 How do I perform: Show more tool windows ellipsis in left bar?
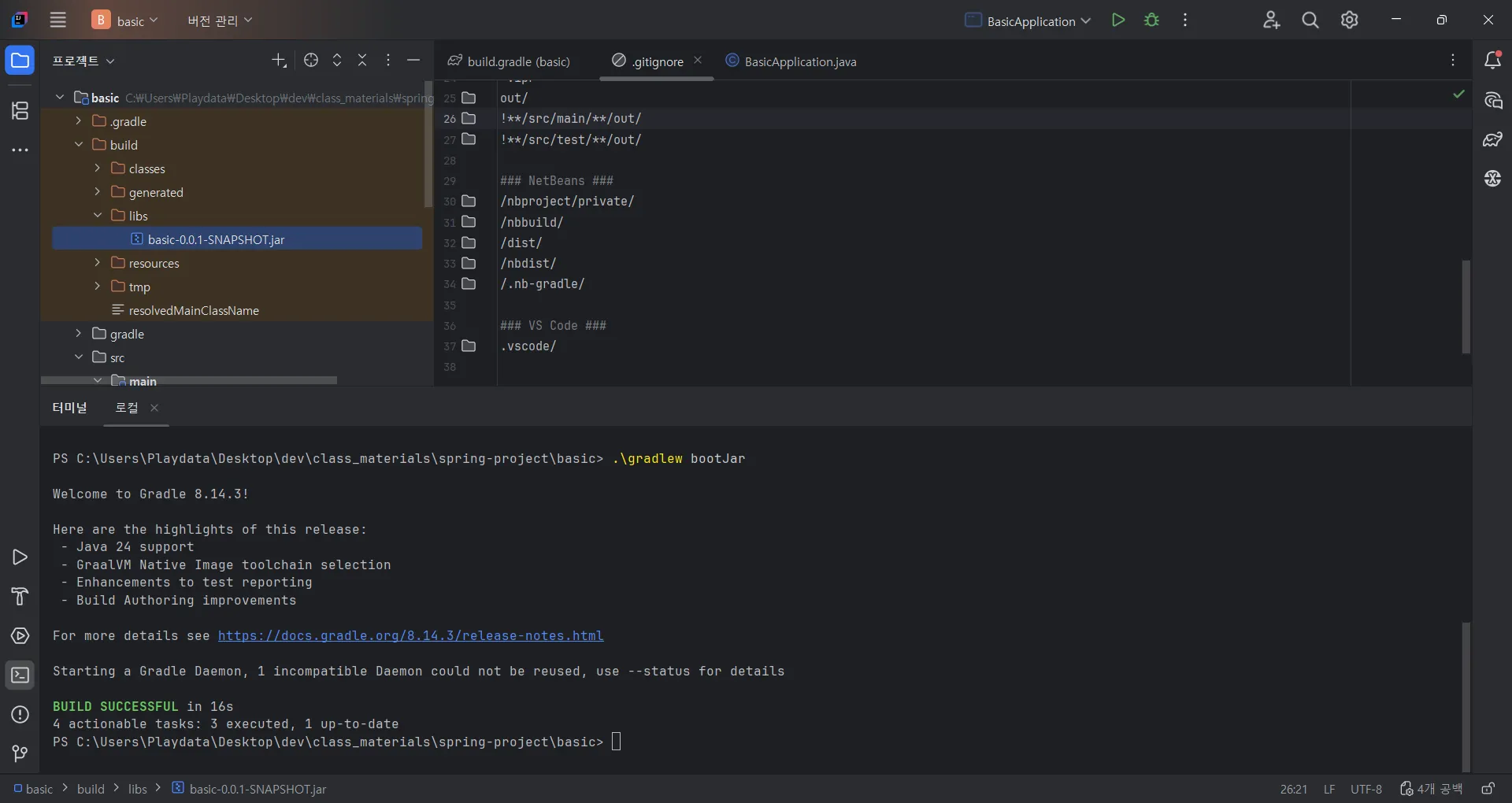20,150
